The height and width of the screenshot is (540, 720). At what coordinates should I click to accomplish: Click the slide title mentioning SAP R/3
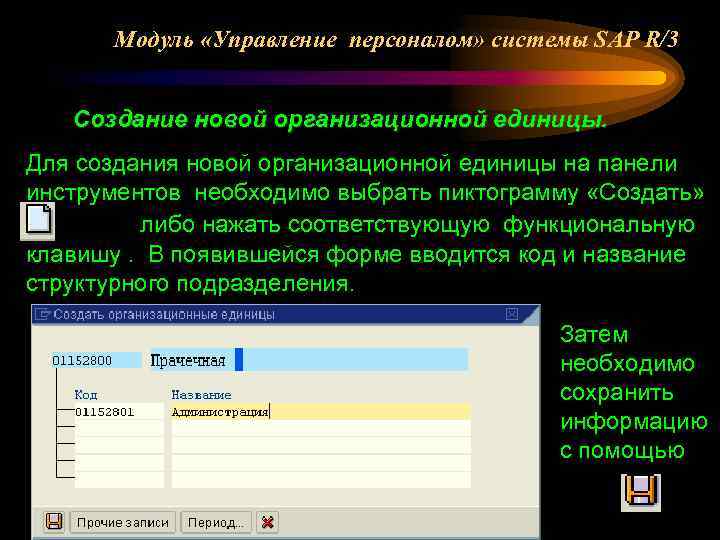396,40
